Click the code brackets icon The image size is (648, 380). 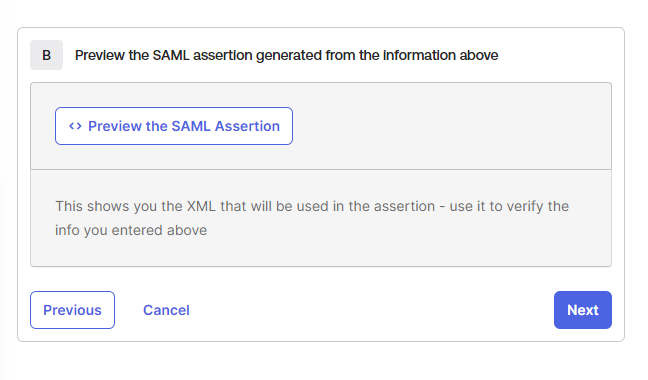pos(75,126)
